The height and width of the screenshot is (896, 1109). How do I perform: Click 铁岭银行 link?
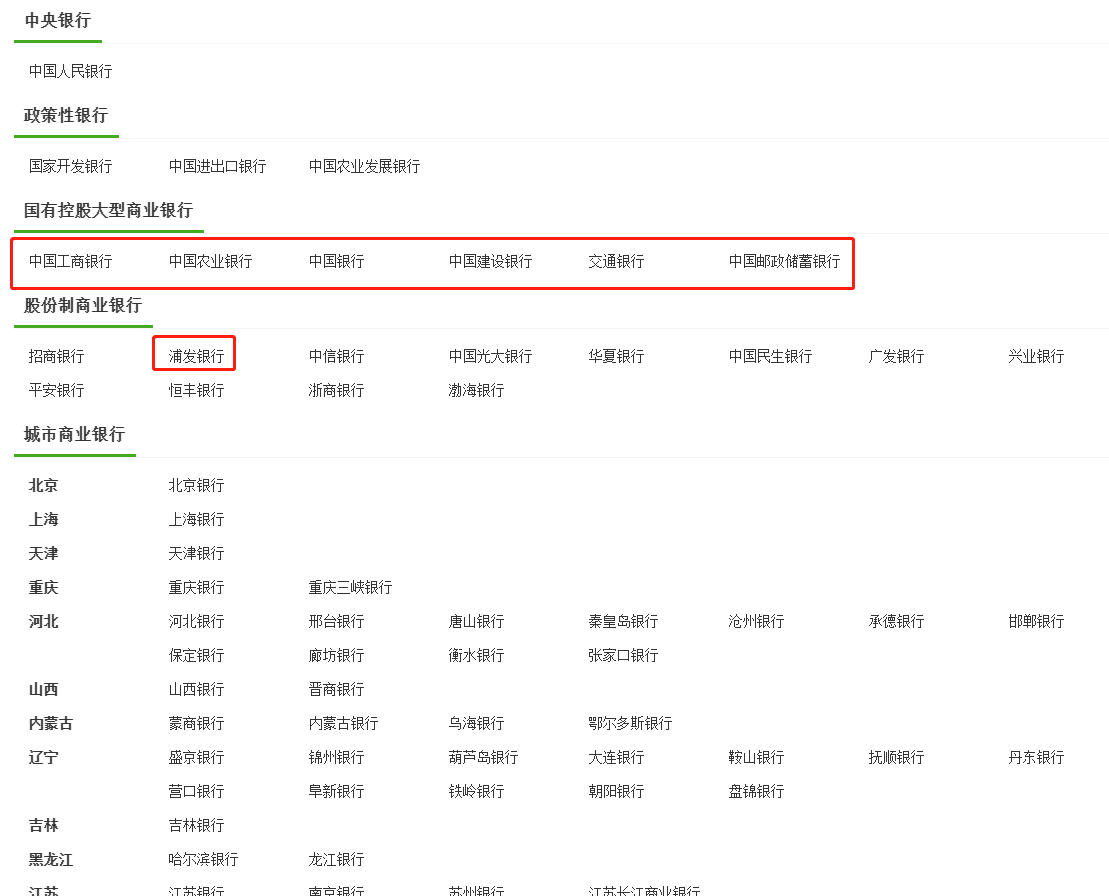476,791
